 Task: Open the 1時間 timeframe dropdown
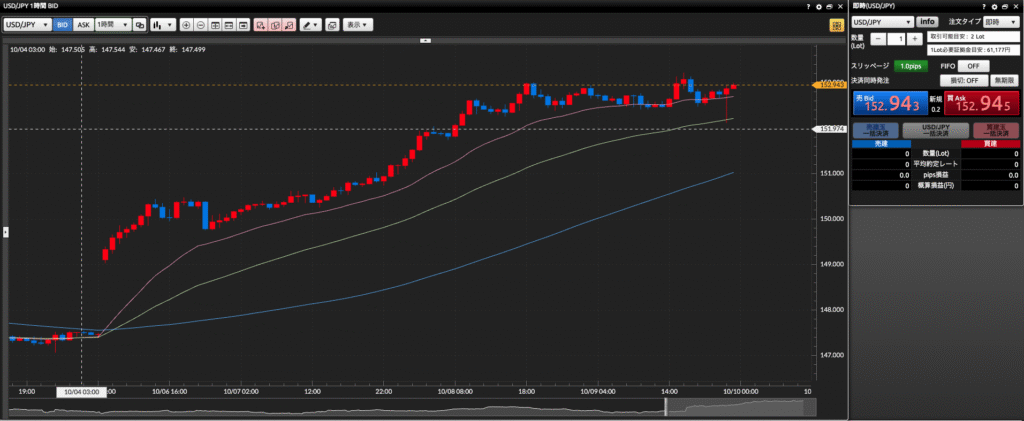(x=112, y=23)
